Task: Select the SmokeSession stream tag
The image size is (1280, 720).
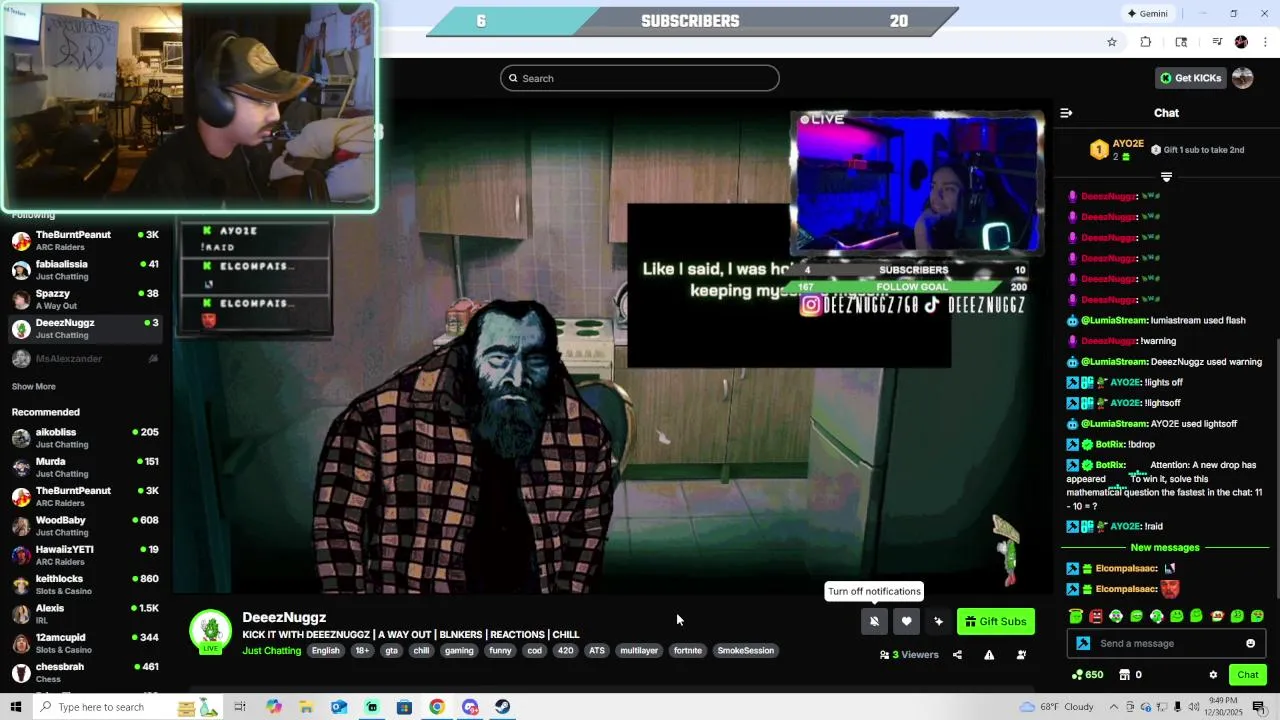Action: (746, 651)
